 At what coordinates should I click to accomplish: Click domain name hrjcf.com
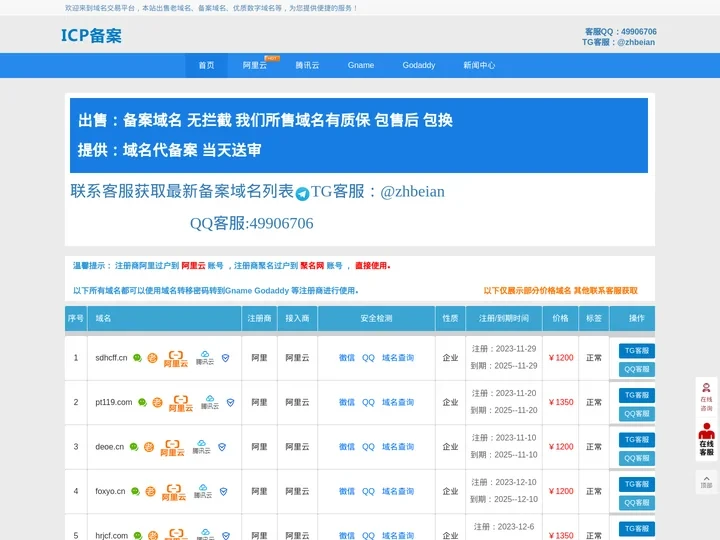pos(112,535)
